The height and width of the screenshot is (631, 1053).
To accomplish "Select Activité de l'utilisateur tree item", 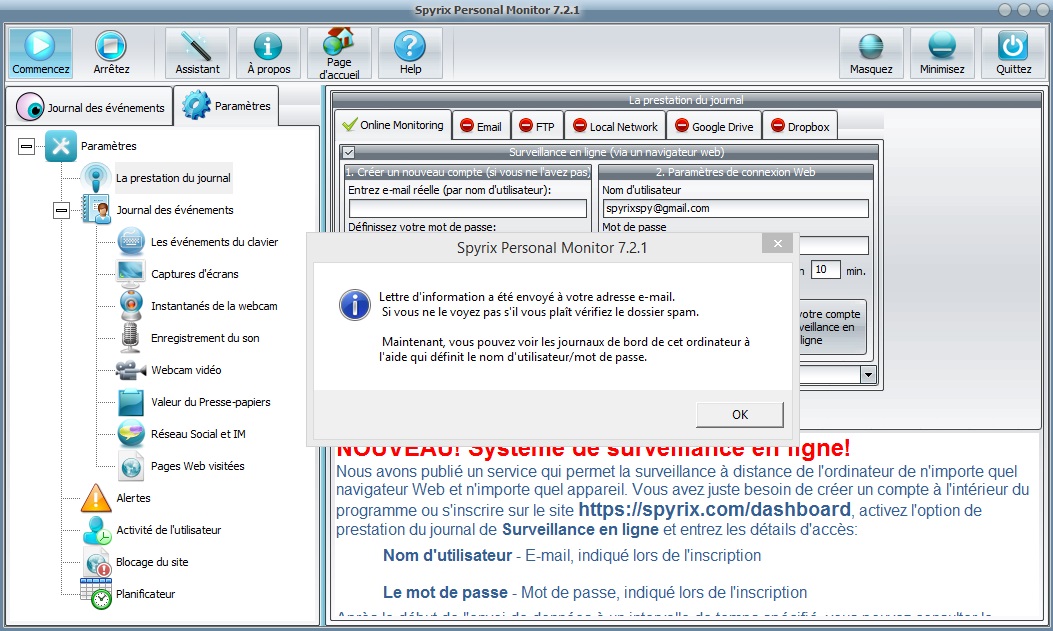I will (169, 530).
